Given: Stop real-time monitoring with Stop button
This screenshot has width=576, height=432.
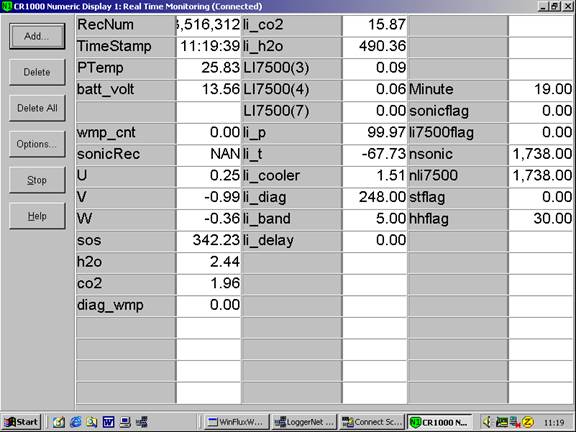Looking at the screenshot, I should click(37, 180).
